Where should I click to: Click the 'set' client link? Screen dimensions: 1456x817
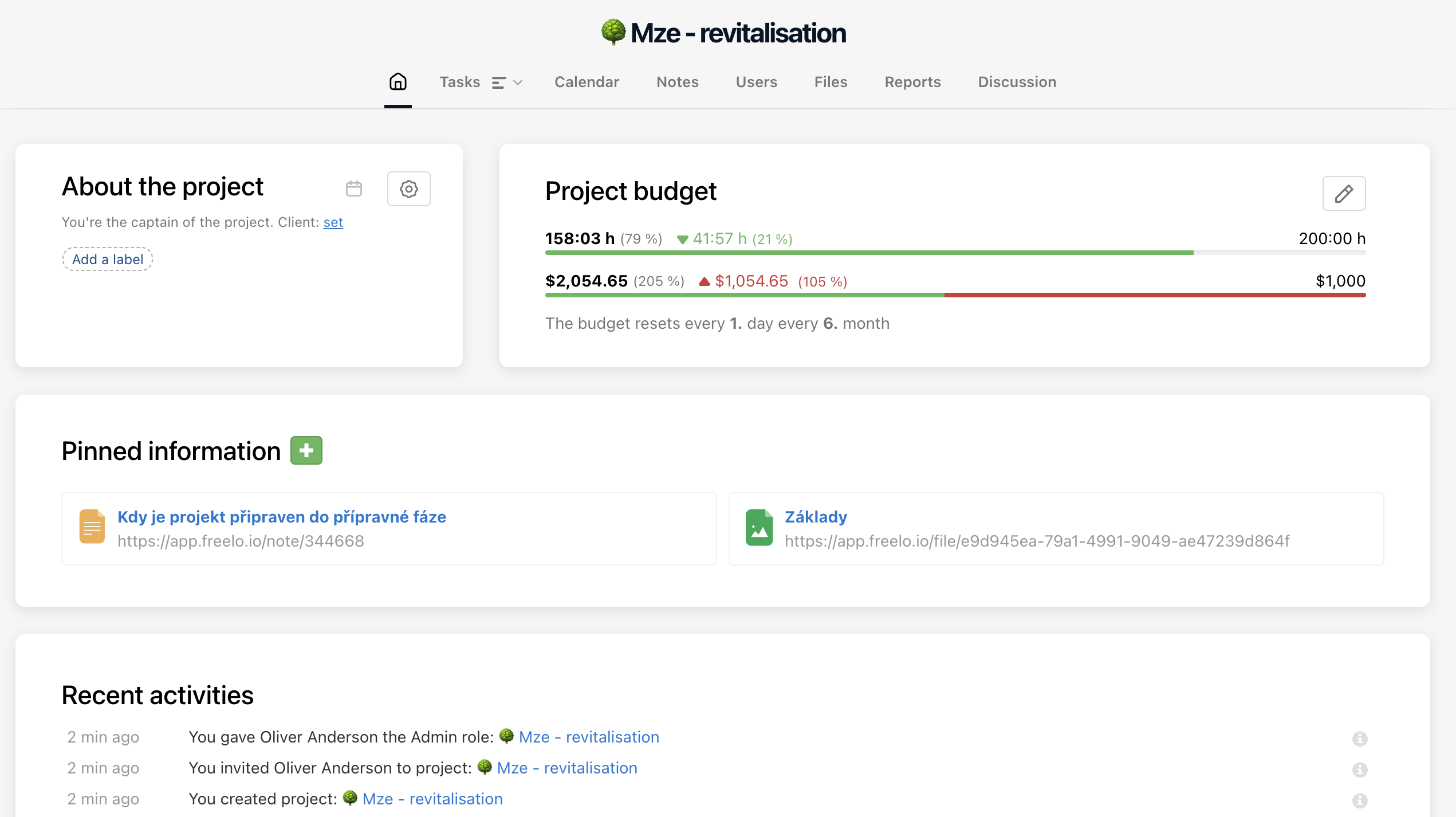333,222
